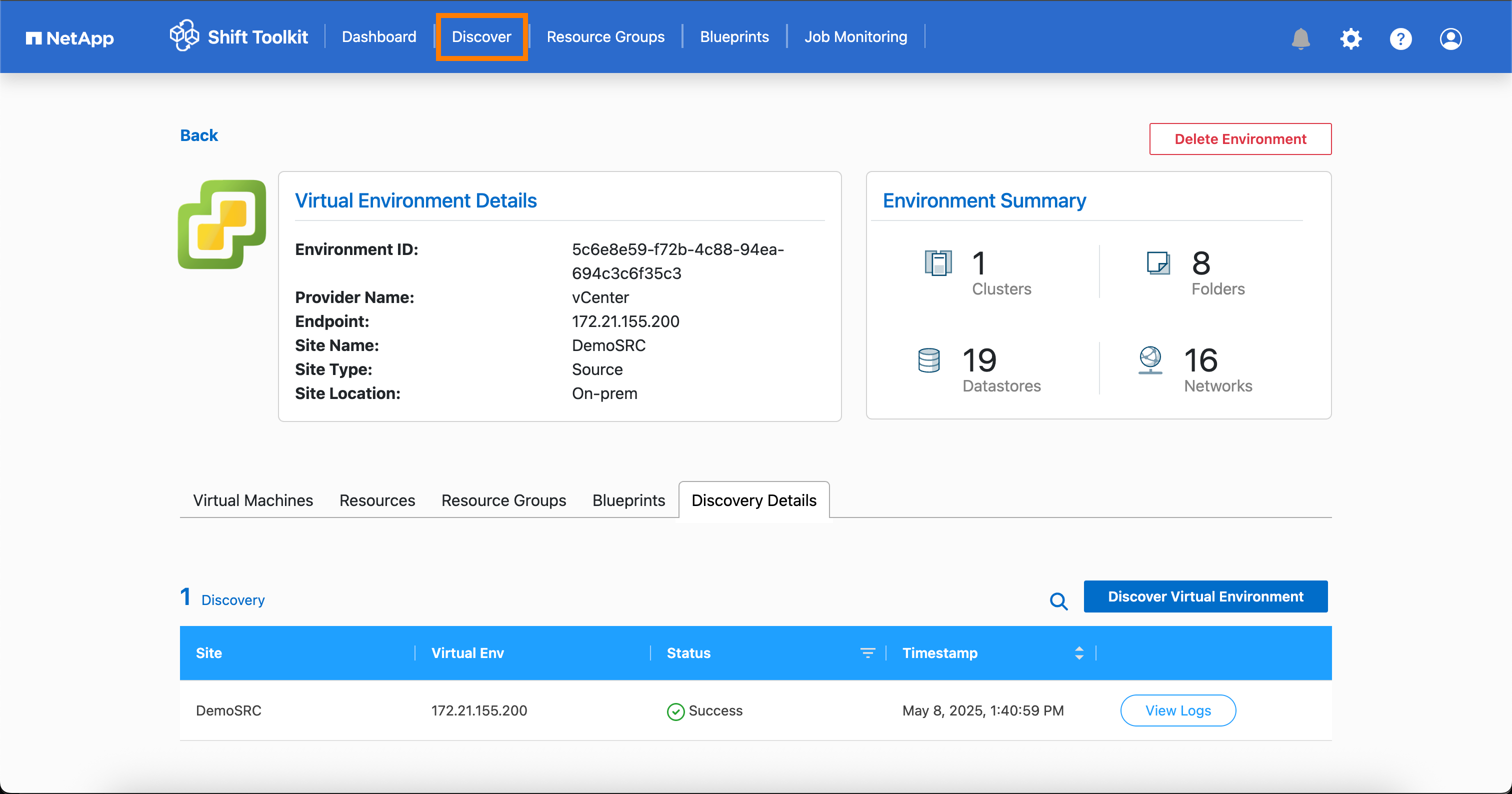Open the settings gear icon
Image resolution: width=1512 pixels, height=794 pixels.
(1350, 38)
